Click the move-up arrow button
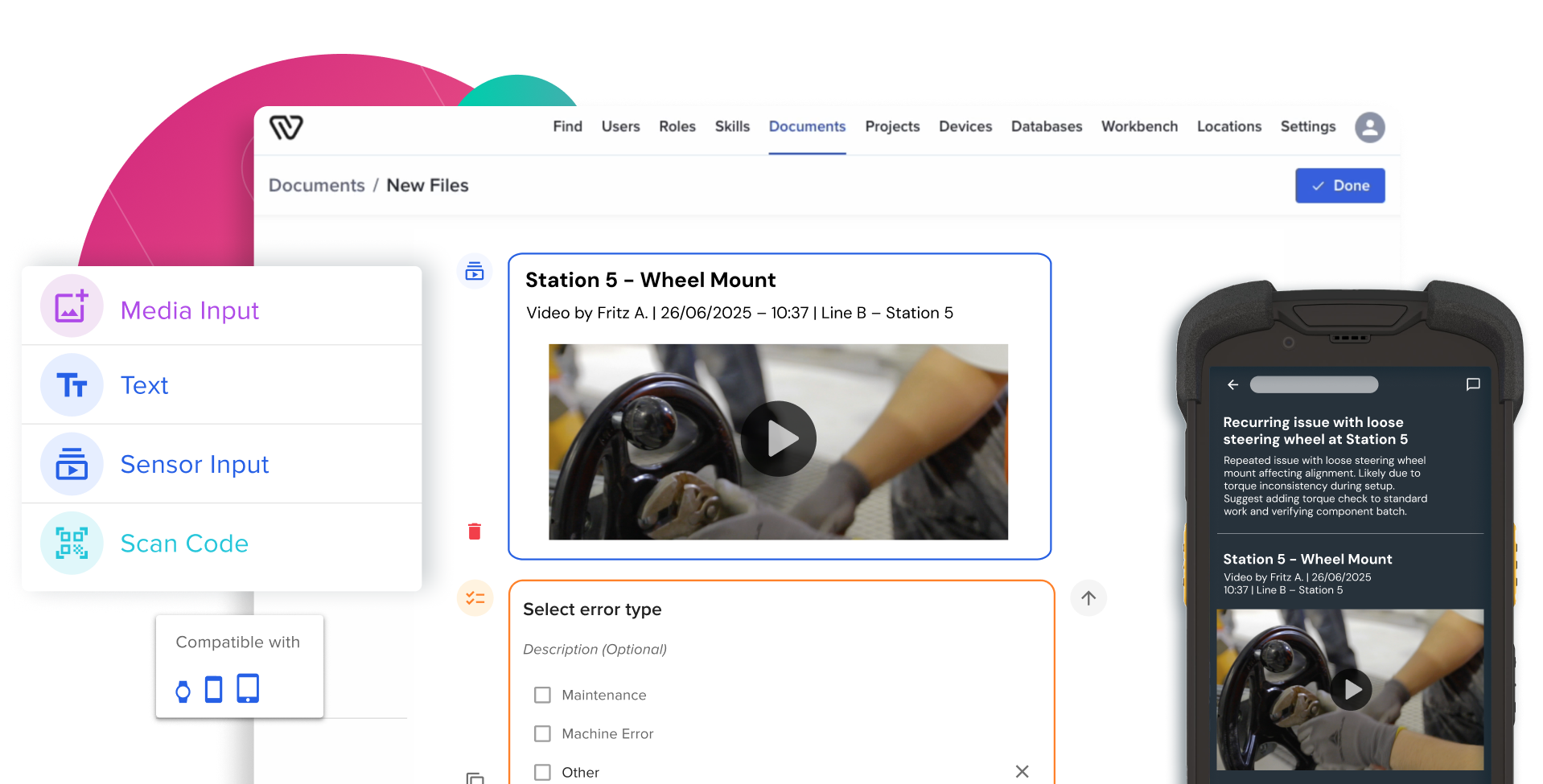Screen dimensions: 1543x784 click(1088, 598)
